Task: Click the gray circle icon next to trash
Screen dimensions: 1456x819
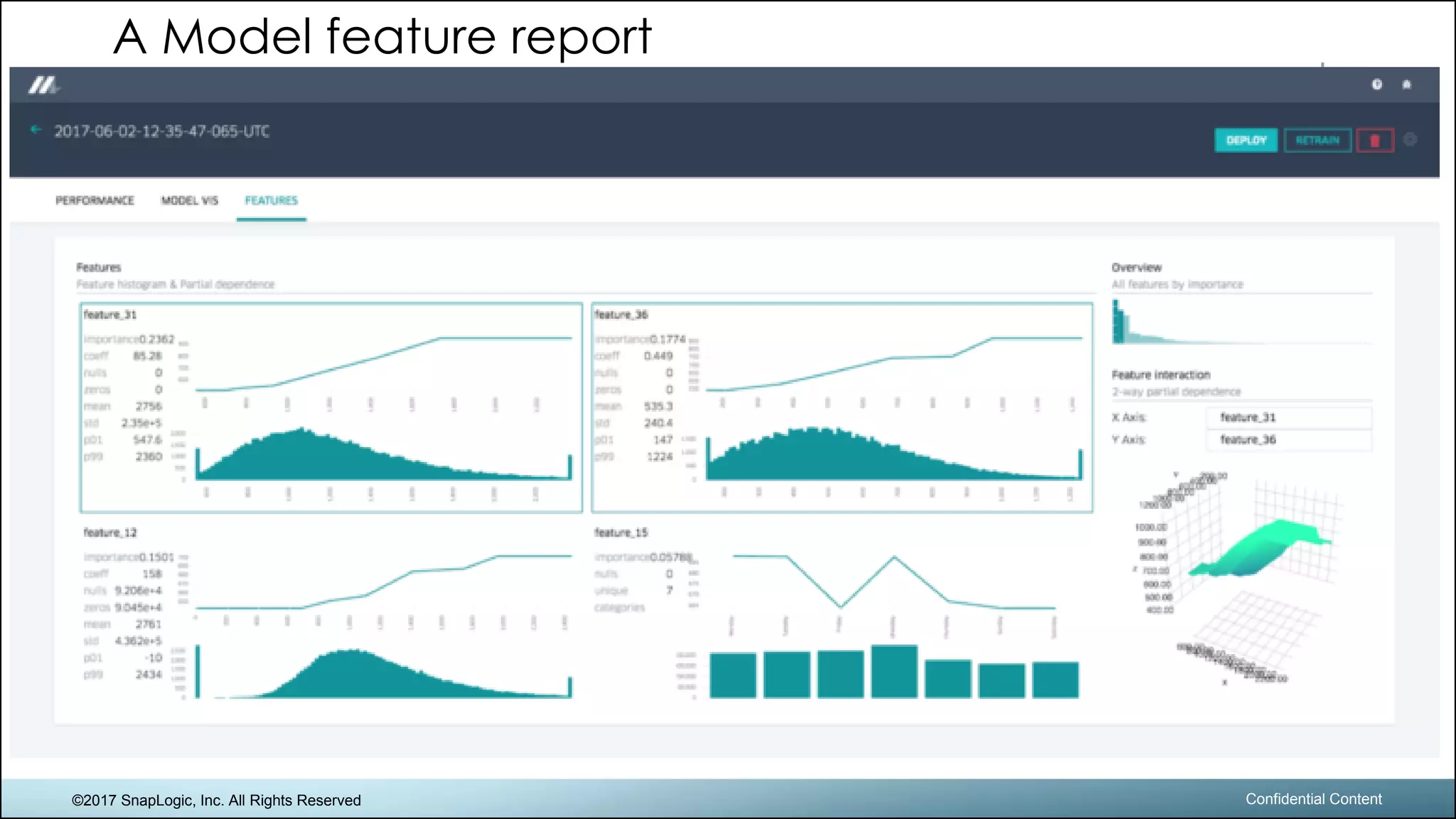Action: [x=1410, y=139]
